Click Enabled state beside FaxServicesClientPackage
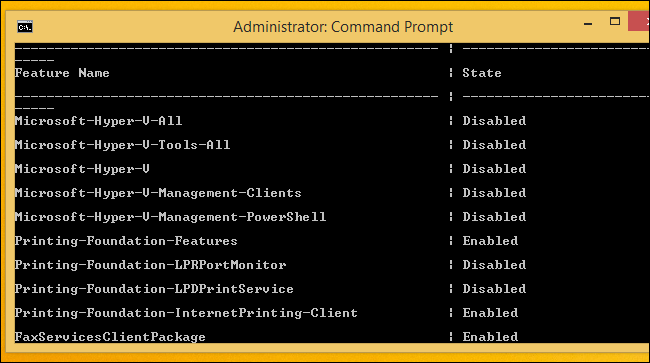The width and height of the screenshot is (650, 363). point(490,337)
